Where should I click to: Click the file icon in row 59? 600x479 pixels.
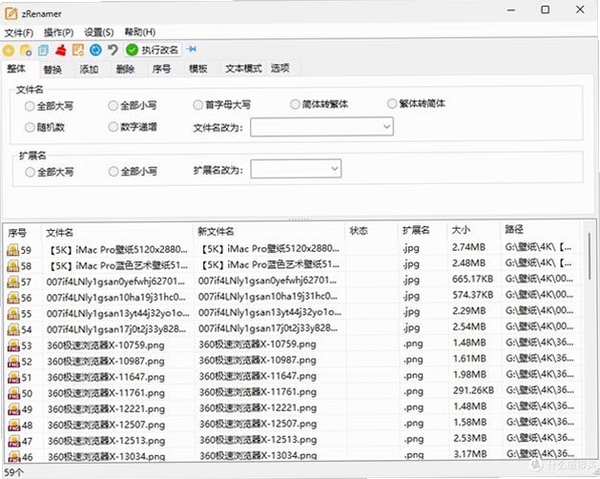click(x=13, y=250)
